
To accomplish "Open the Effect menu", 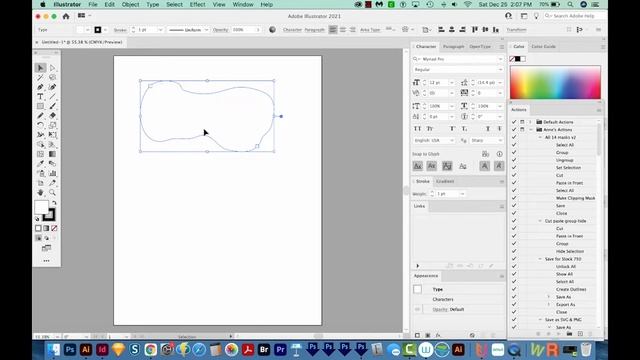I will click(x=198, y=4).
